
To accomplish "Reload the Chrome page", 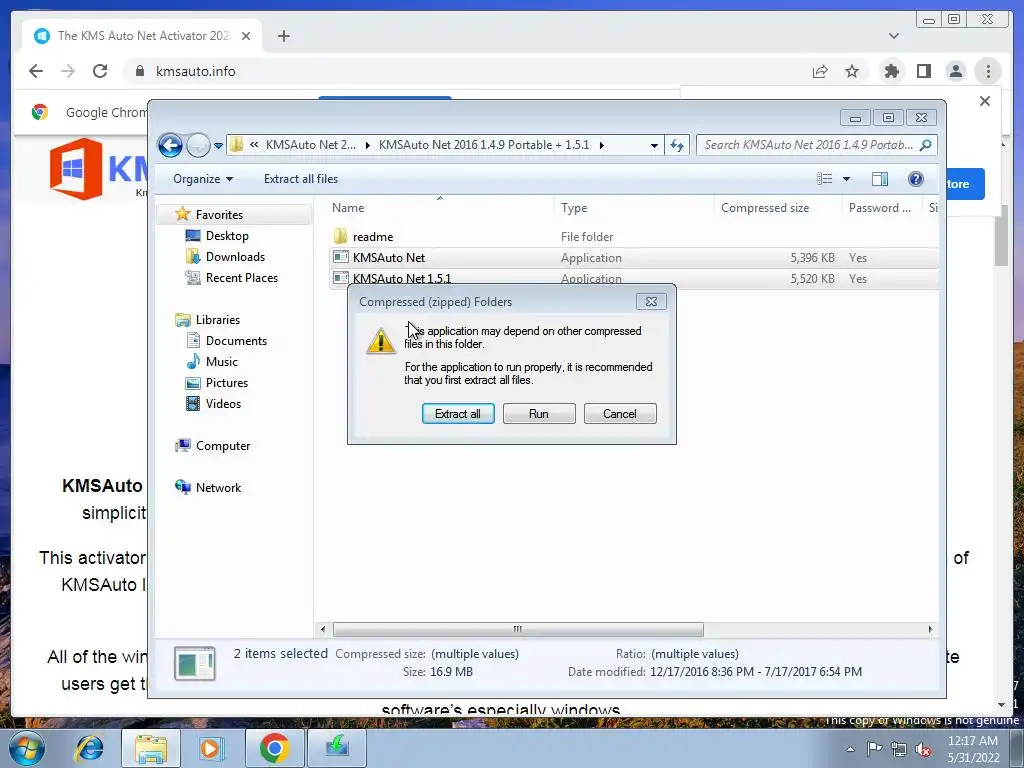I will (x=100, y=71).
